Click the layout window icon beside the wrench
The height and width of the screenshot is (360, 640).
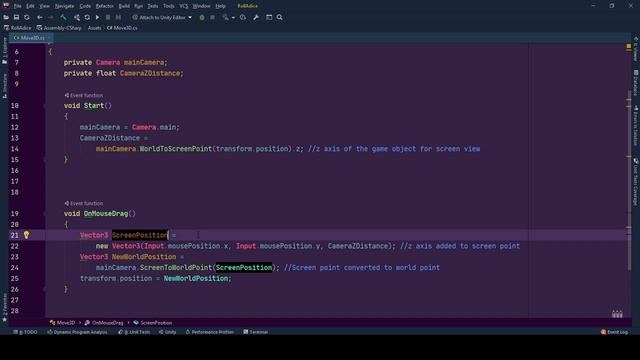269,18
